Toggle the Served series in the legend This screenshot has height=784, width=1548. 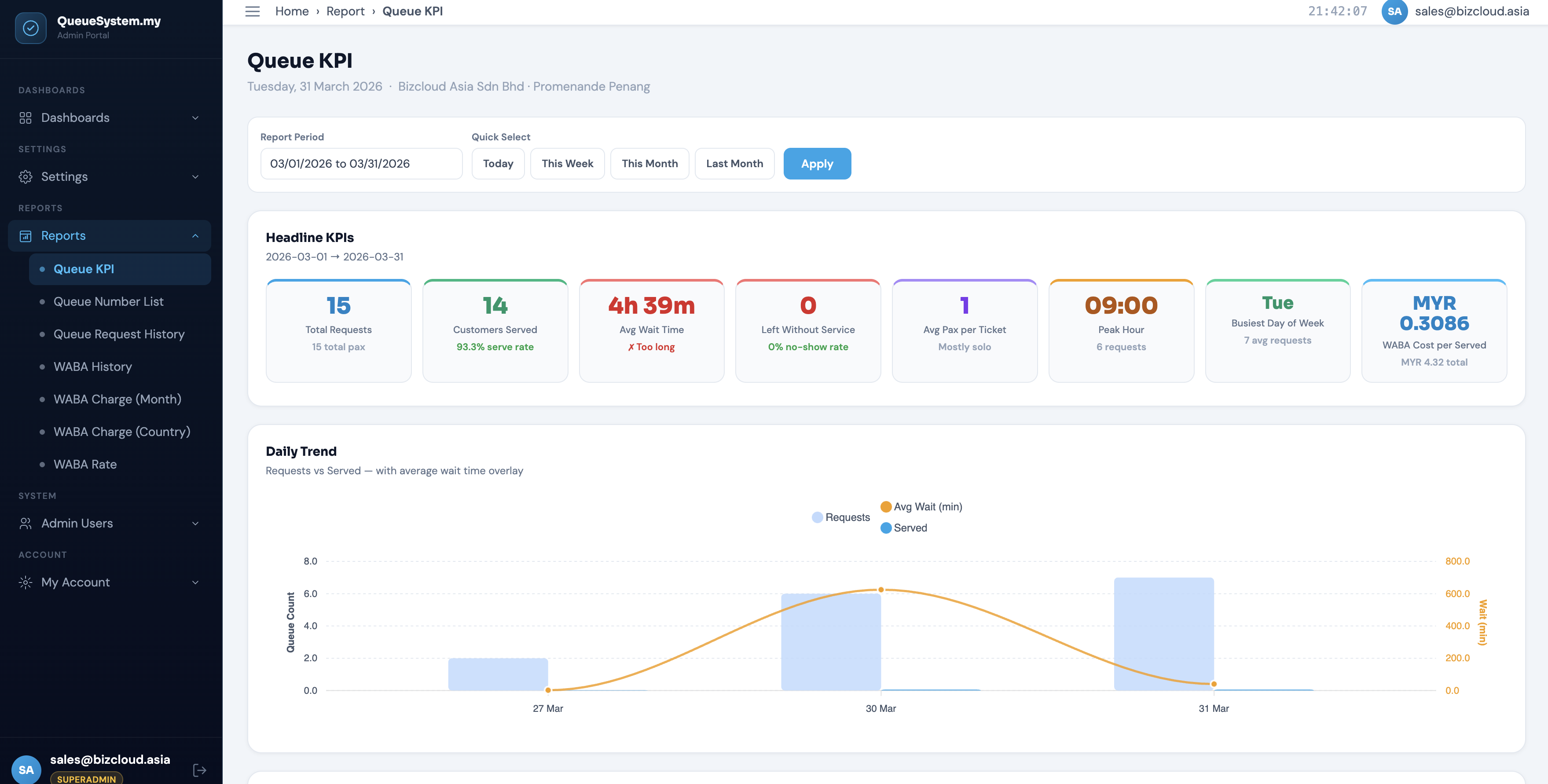(x=903, y=528)
